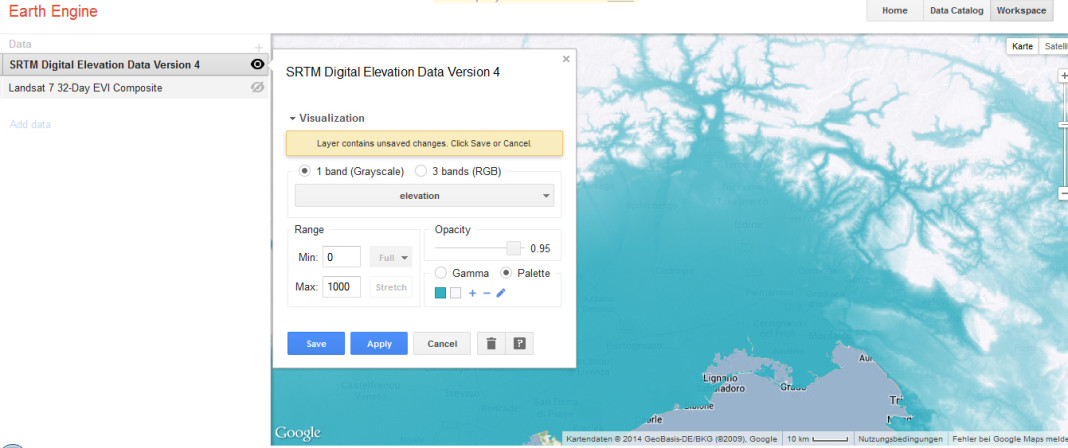Click the opacity value 0.95

[540, 249]
